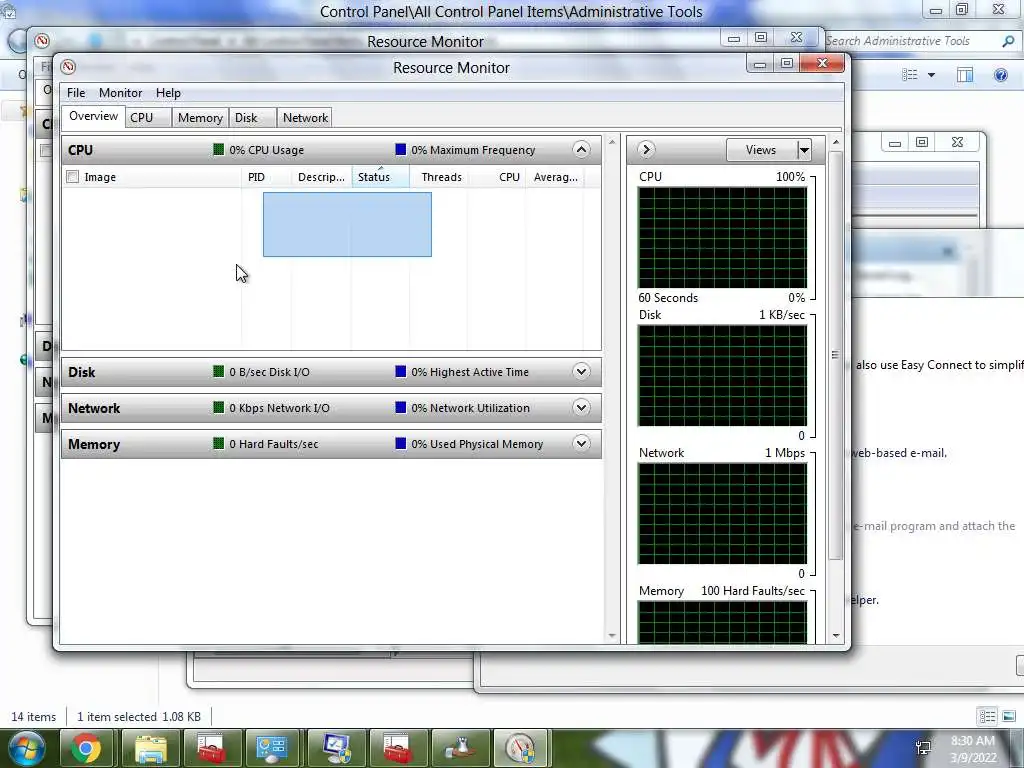Open the Resource Monitor gauge taskbar icon
This screenshot has width=1024, height=768.
[521, 748]
